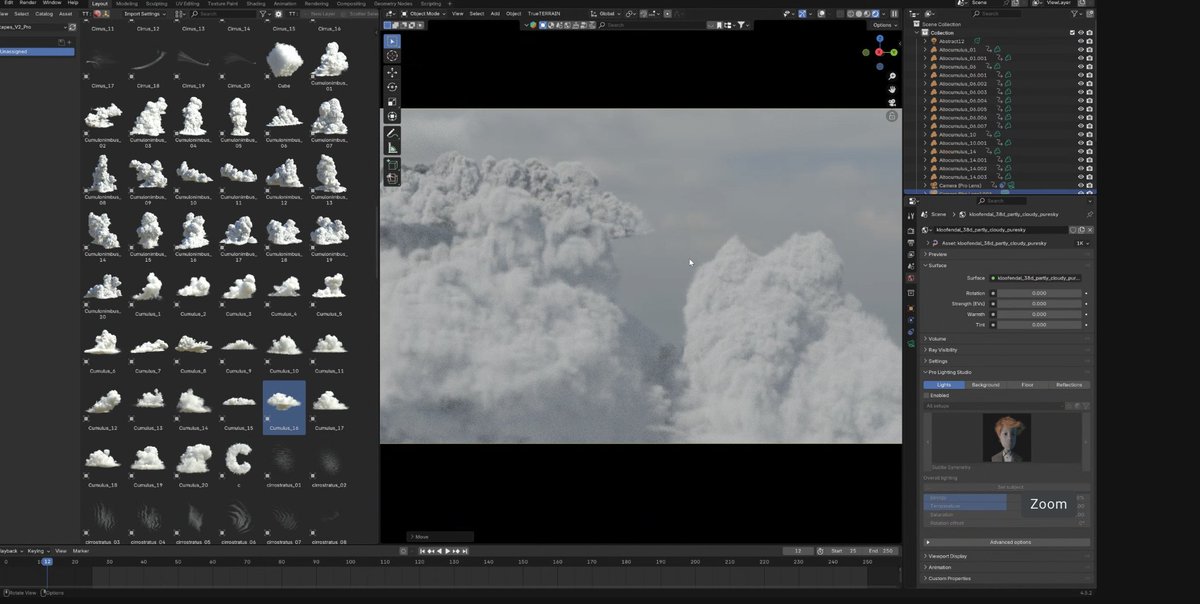The height and width of the screenshot is (604, 1200).
Task: Open the Rendering menu in the top bar
Action: coord(317,4)
